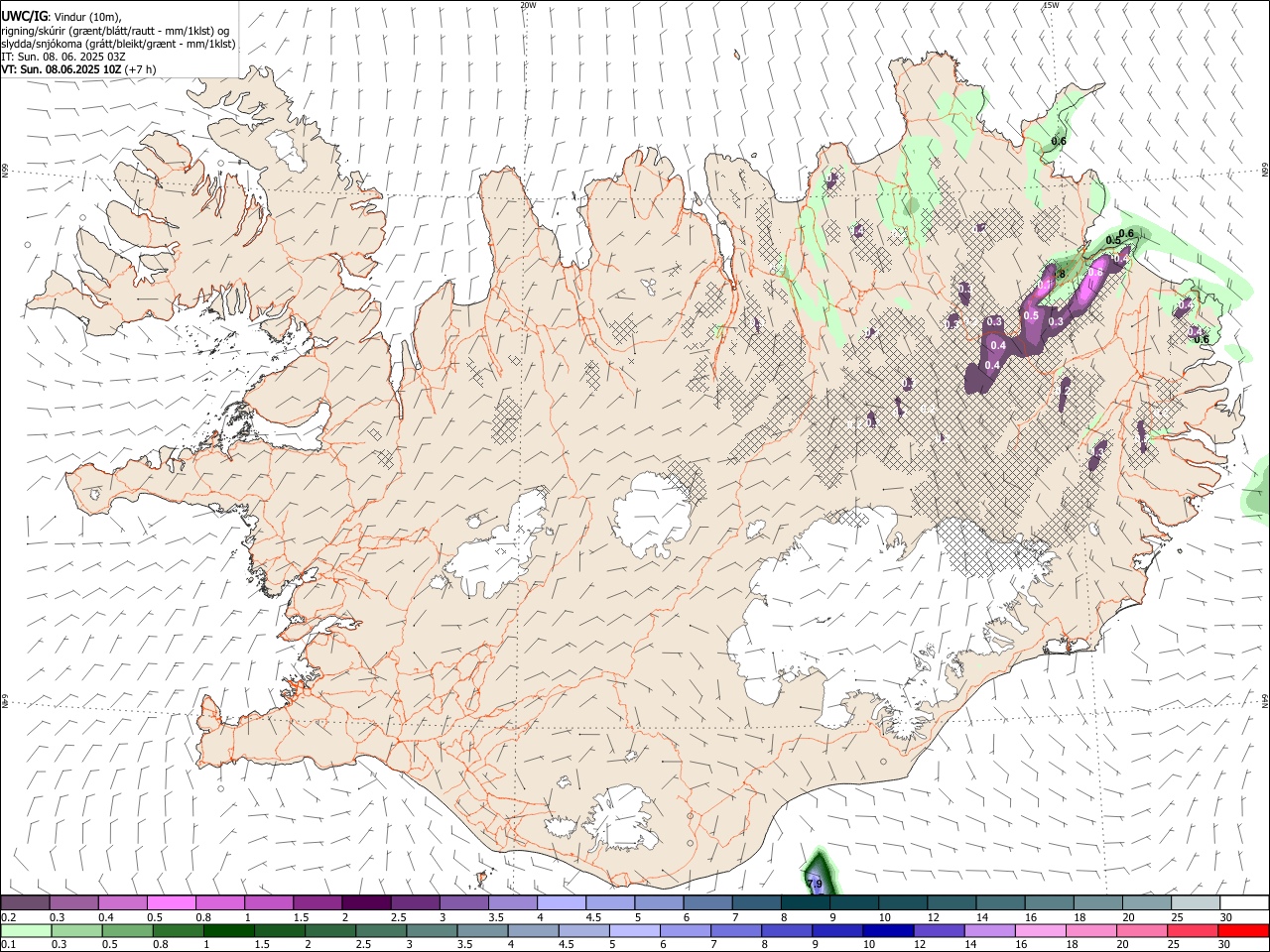Screen dimensions: 1270x952
Task: Pick the green 0.5 mm swatch in lower row
Action: coord(127,931)
